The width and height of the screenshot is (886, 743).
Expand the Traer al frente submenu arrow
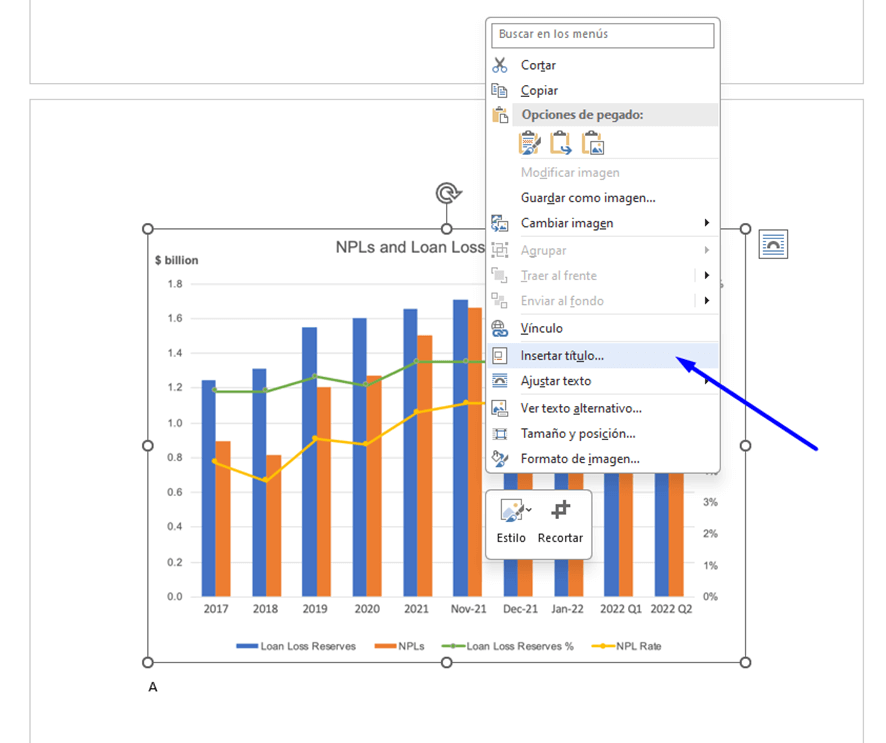click(x=706, y=276)
